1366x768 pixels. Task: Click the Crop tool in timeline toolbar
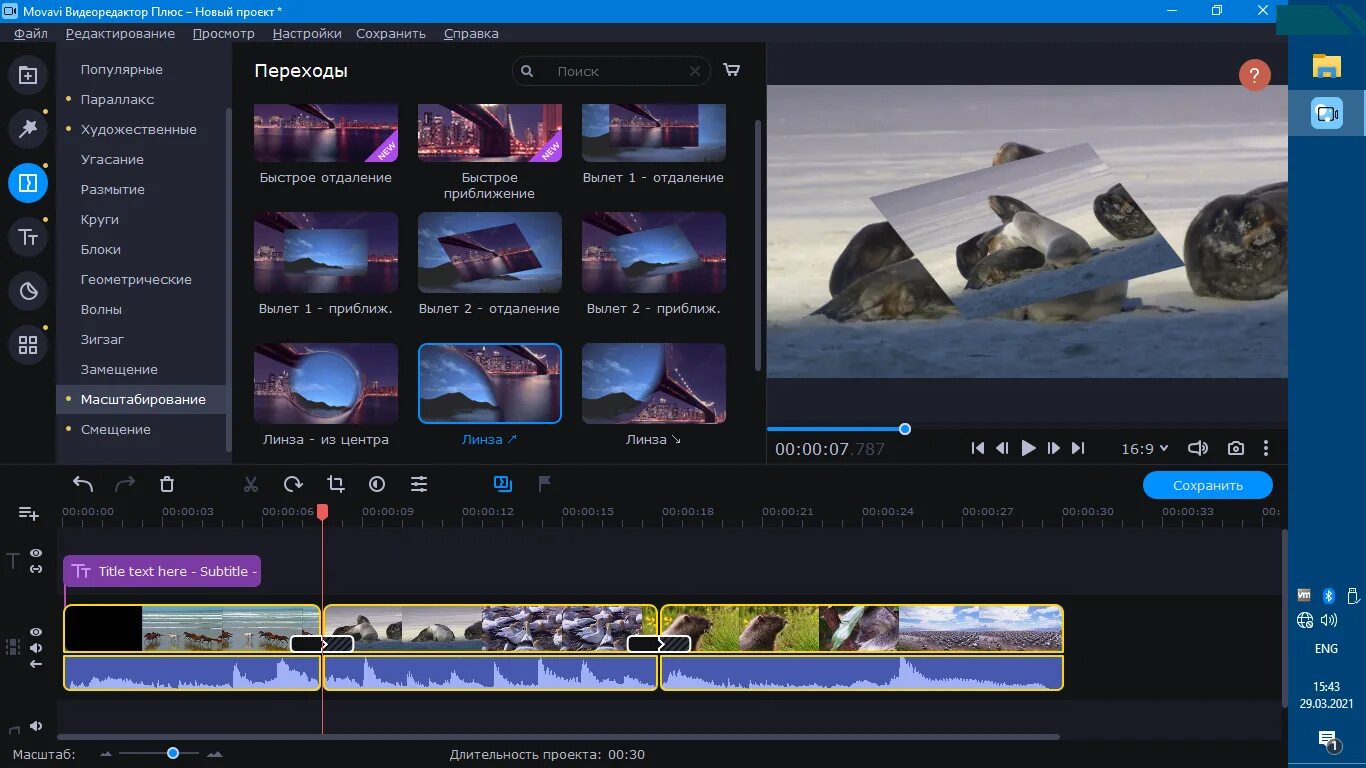(336, 484)
